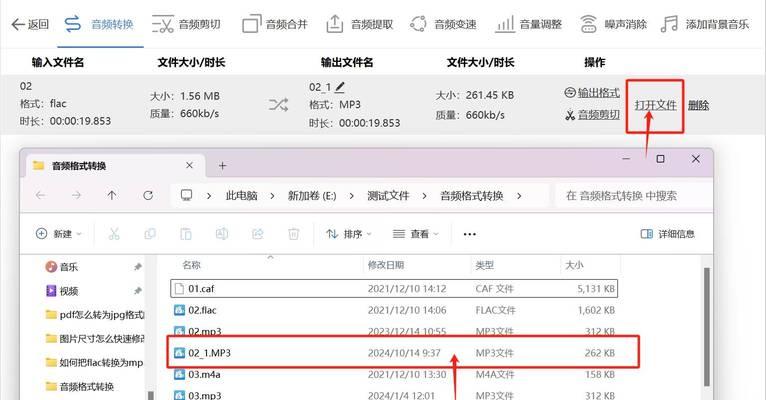The image size is (766, 400).
Task: Select 测试文件 in the breadcrumb
Action: pos(388,196)
